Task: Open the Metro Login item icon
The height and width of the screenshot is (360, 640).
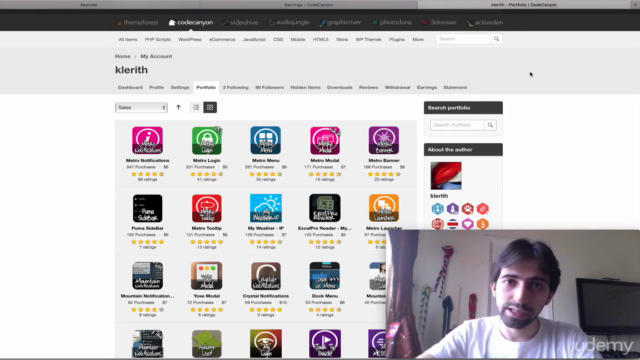Action: (207, 140)
